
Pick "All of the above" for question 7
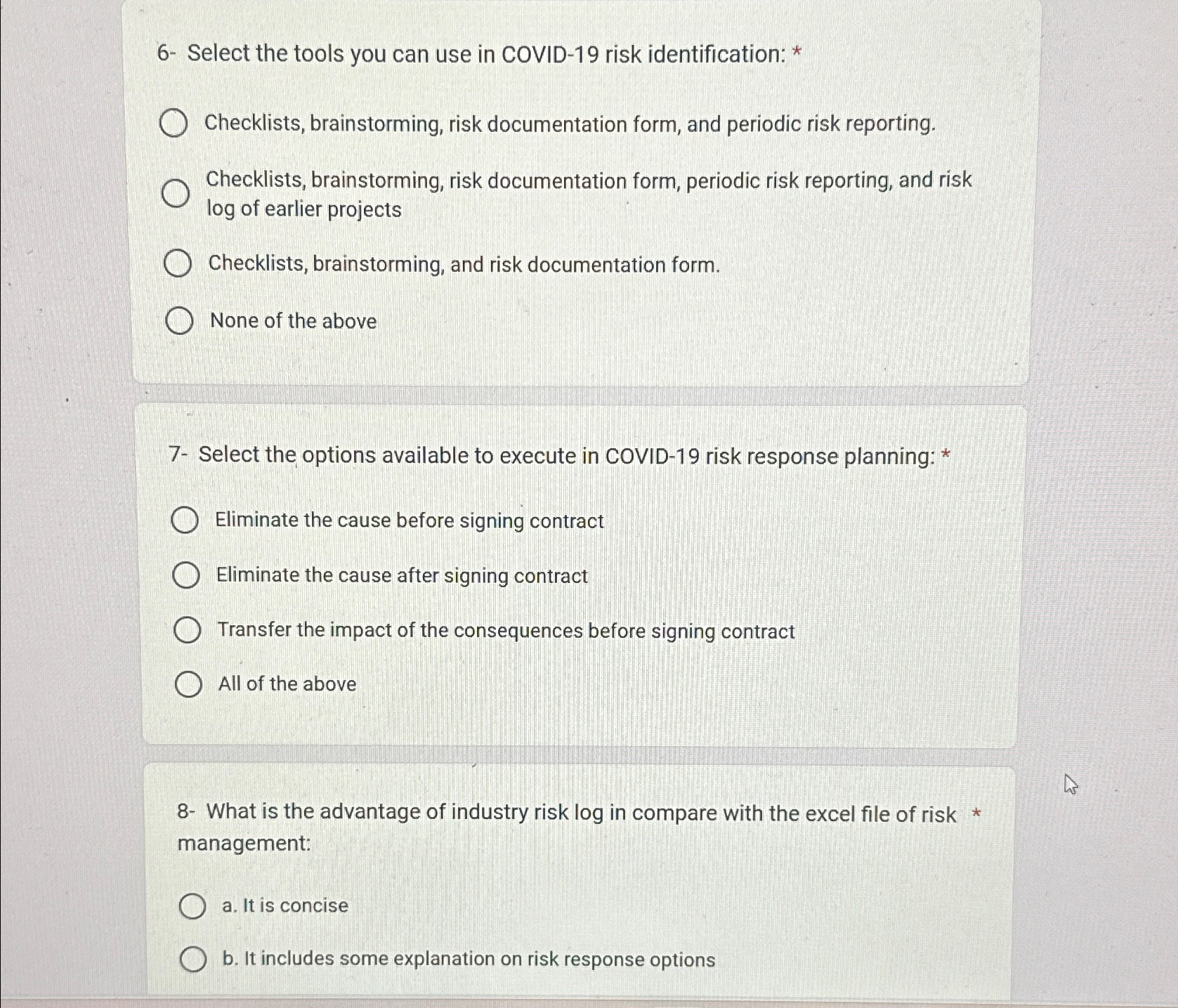[188, 683]
